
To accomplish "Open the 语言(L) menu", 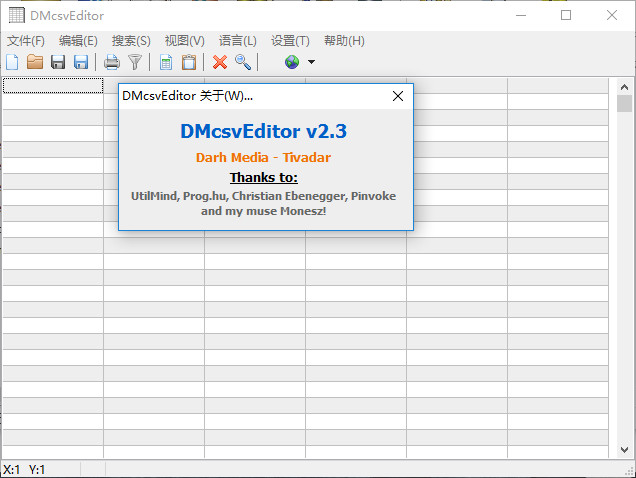I will click(238, 41).
